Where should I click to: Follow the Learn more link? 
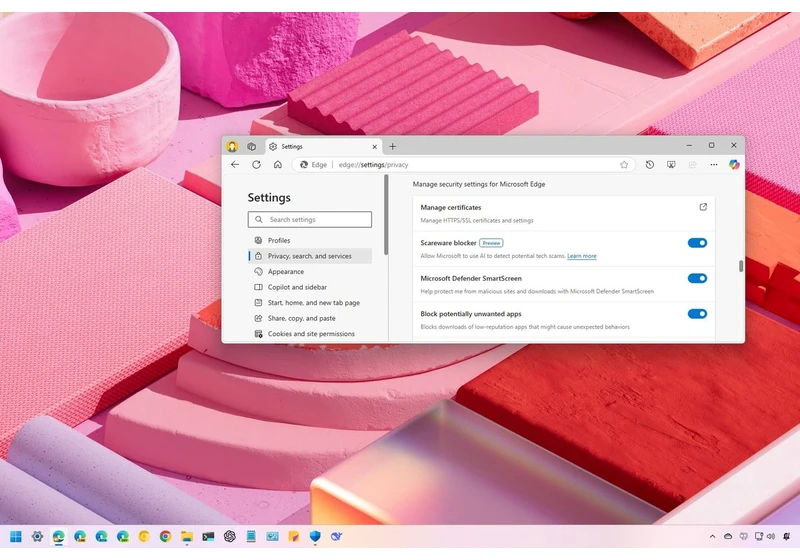[x=582, y=256]
